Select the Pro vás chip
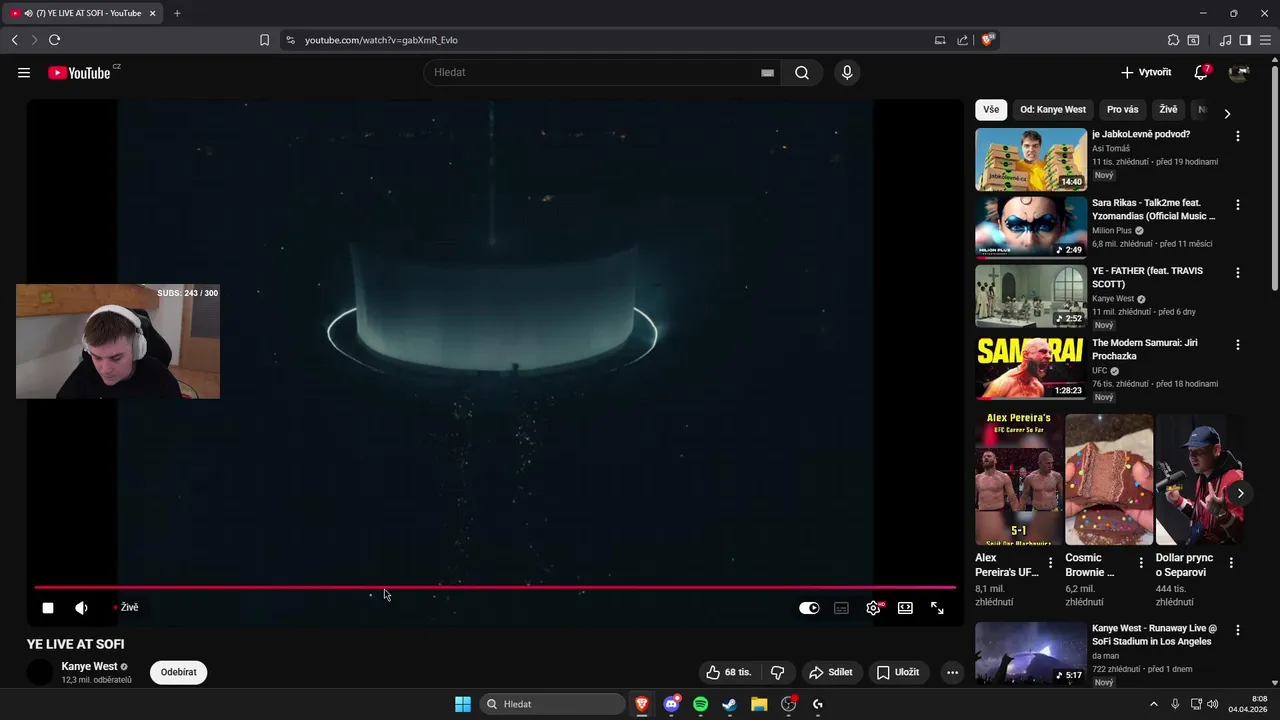Image resolution: width=1280 pixels, height=720 pixels. tap(1122, 110)
